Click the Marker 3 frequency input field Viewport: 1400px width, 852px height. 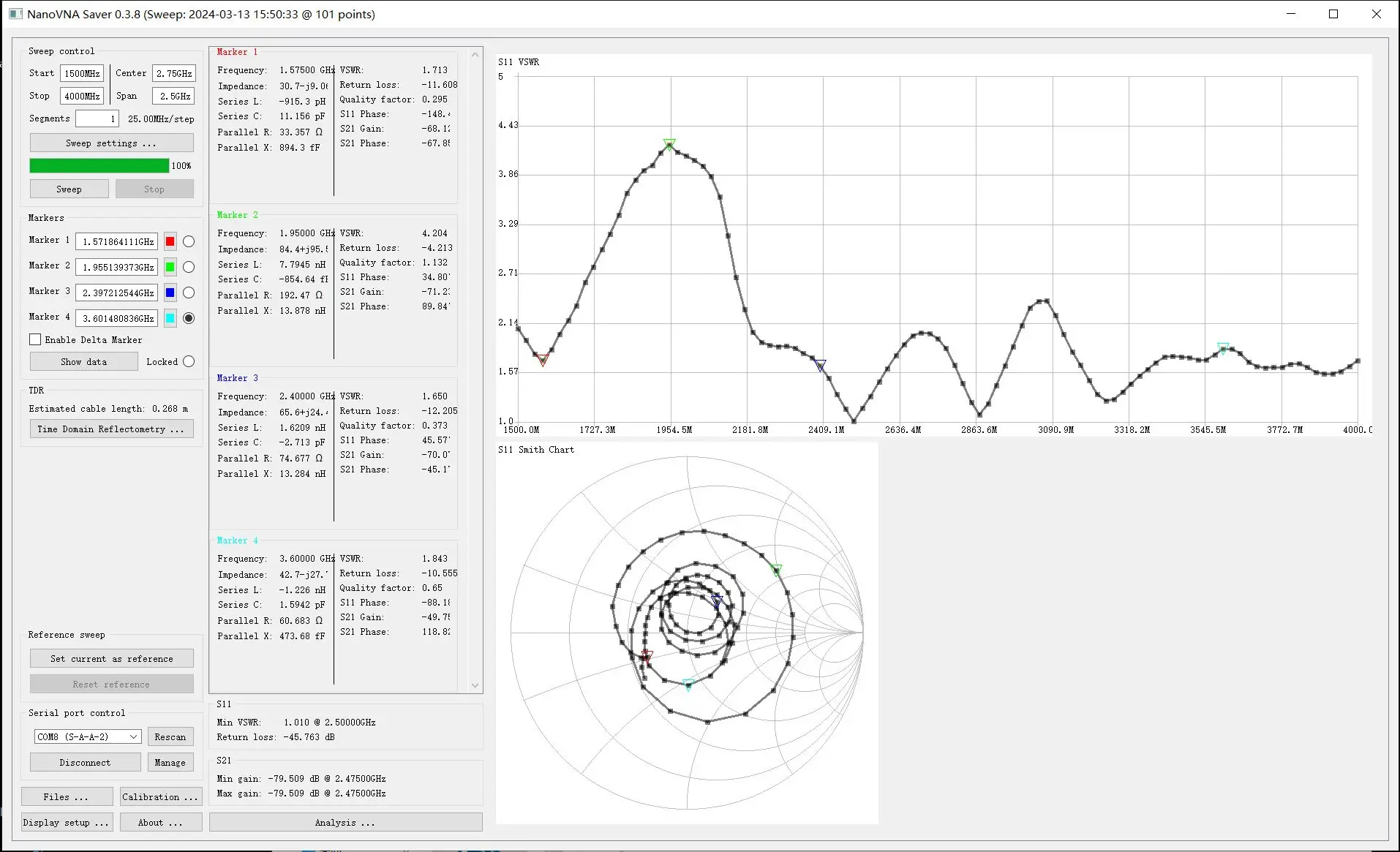[x=117, y=293]
